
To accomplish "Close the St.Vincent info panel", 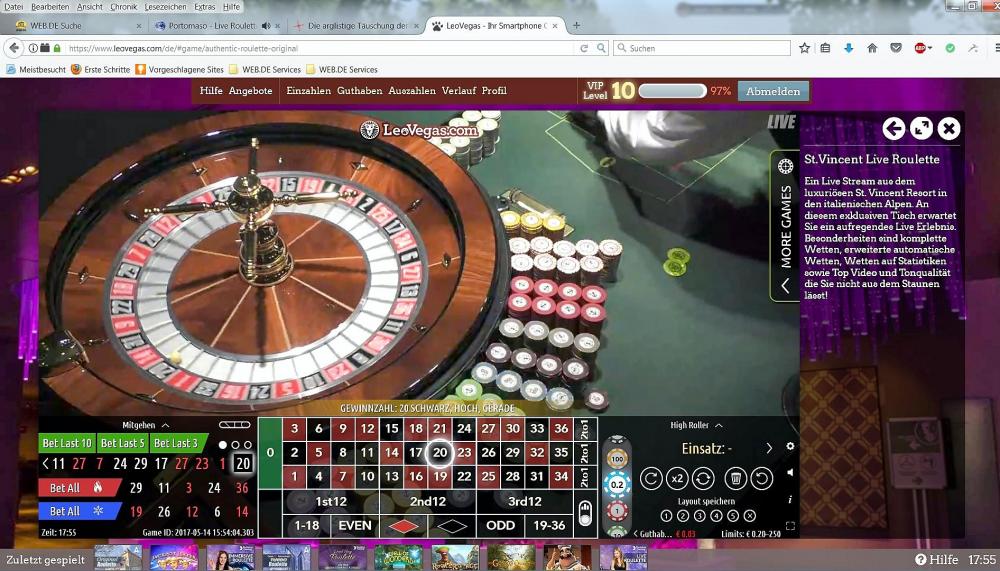I will (x=949, y=129).
